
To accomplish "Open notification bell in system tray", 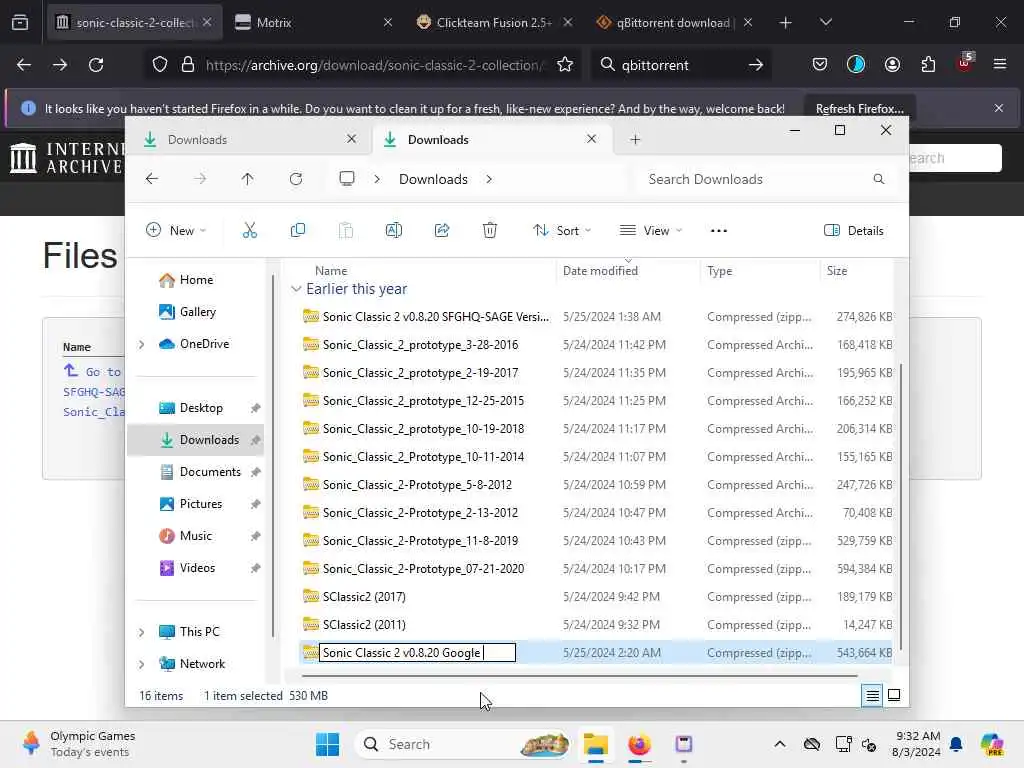I will (x=956, y=744).
